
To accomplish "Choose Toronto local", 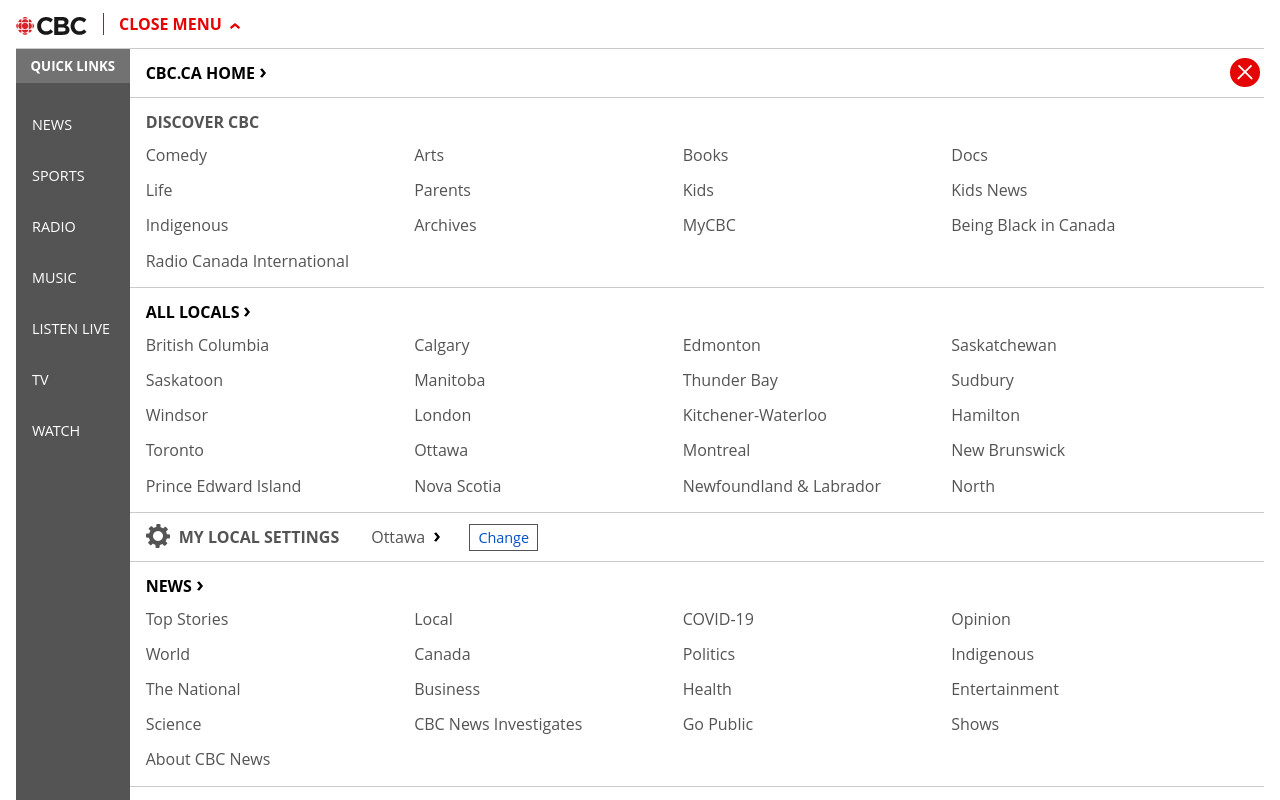I will click(175, 450).
